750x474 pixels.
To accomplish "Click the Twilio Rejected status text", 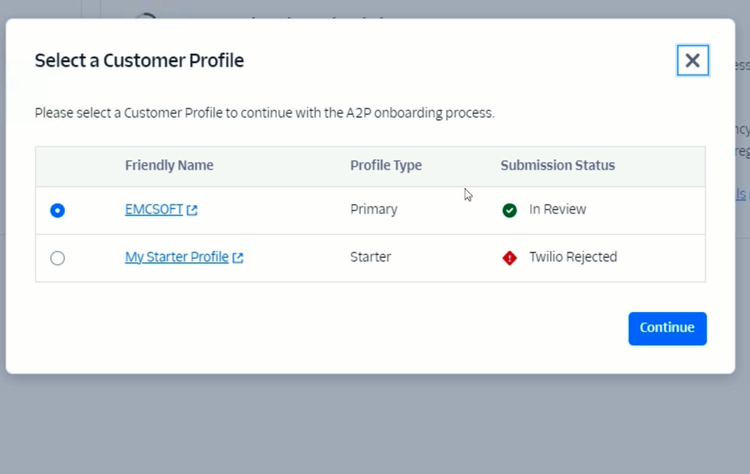I will click(573, 257).
